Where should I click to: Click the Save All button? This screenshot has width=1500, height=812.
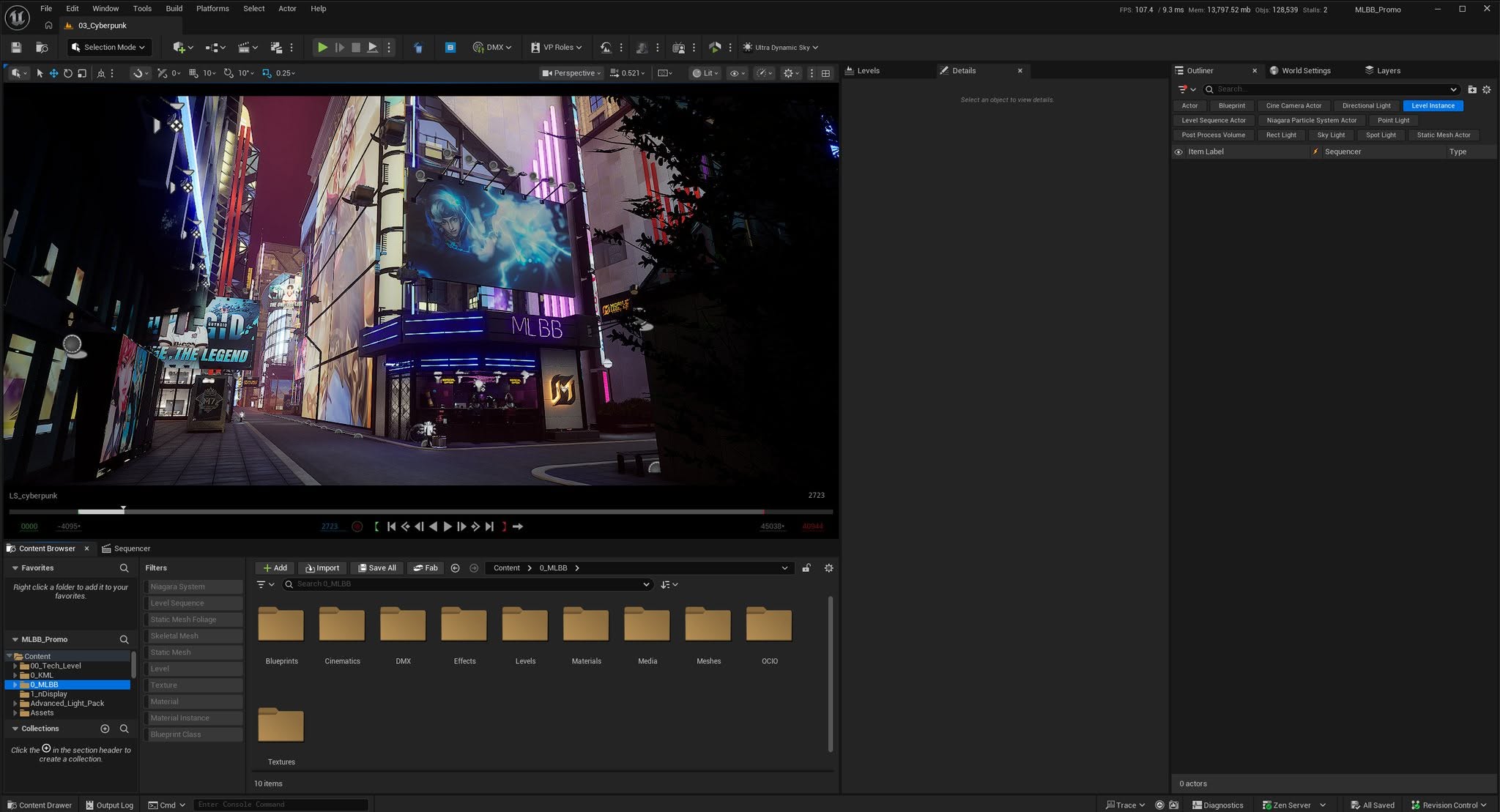click(x=376, y=568)
